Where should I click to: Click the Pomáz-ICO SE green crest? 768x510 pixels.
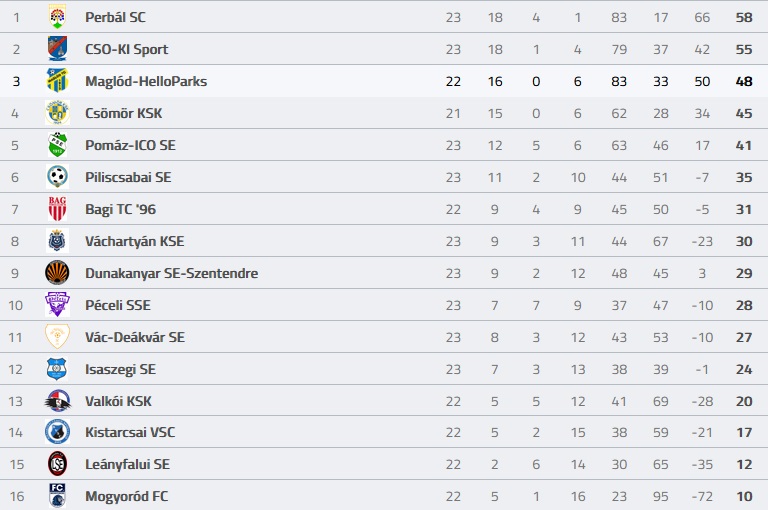coord(57,145)
